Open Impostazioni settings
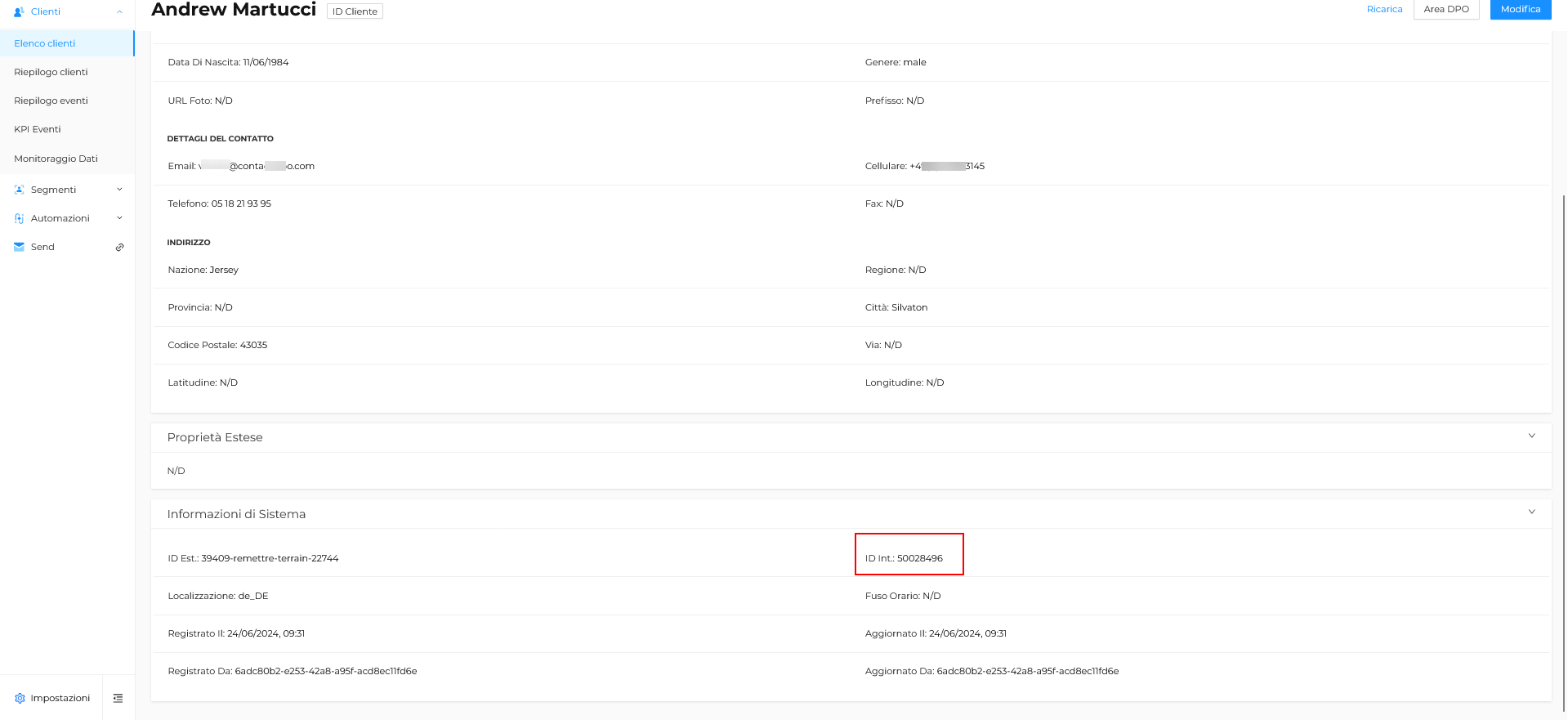The height and width of the screenshot is (720, 1568). tap(51, 698)
